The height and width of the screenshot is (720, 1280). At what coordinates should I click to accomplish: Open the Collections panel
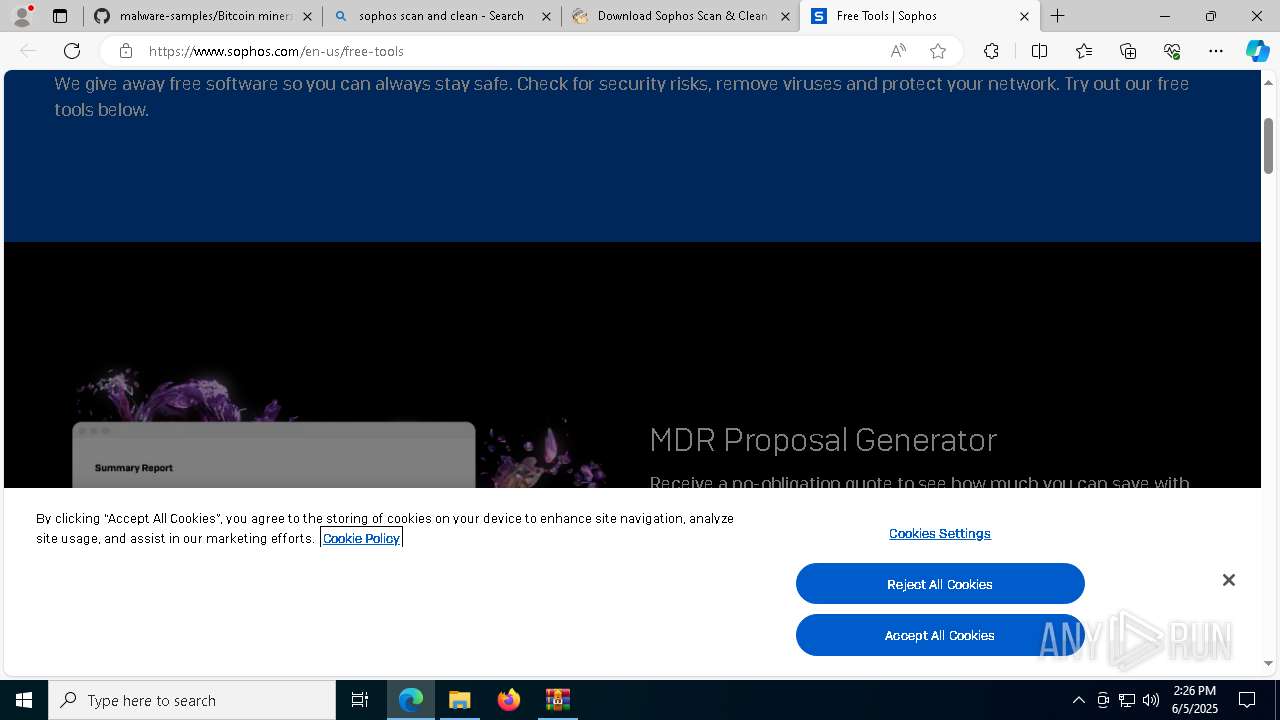pyautogui.click(x=1128, y=51)
